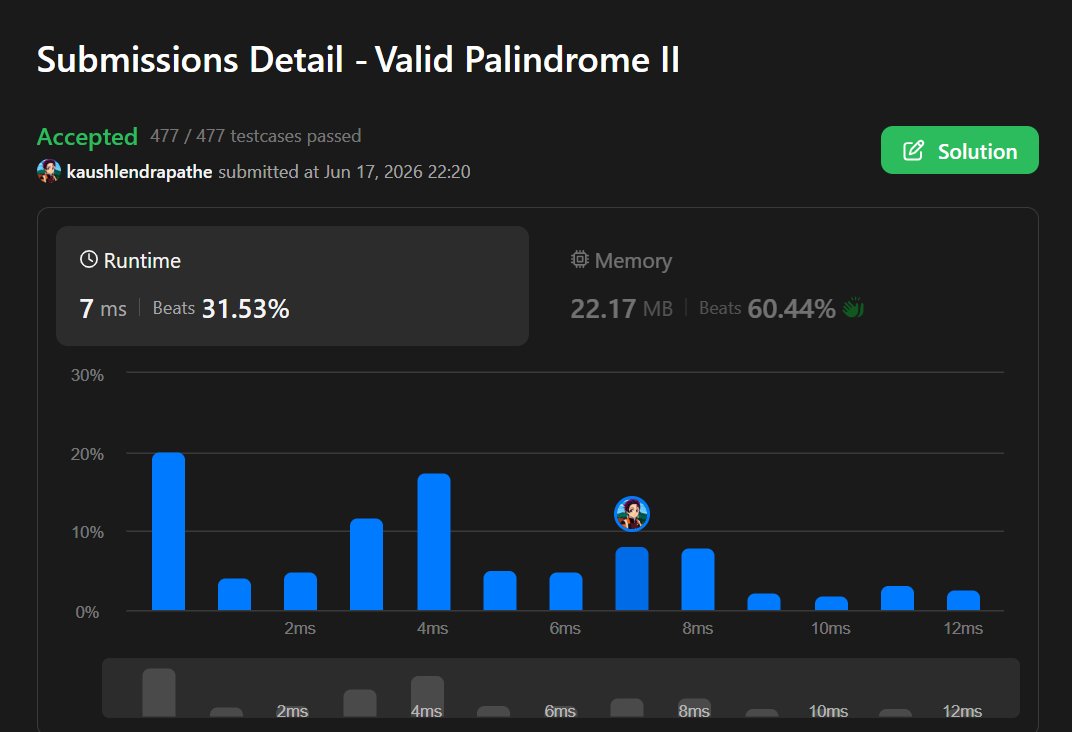Click the 1ms runtime bar
The height and width of the screenshot is (732, 1072).
pos(234,594)
